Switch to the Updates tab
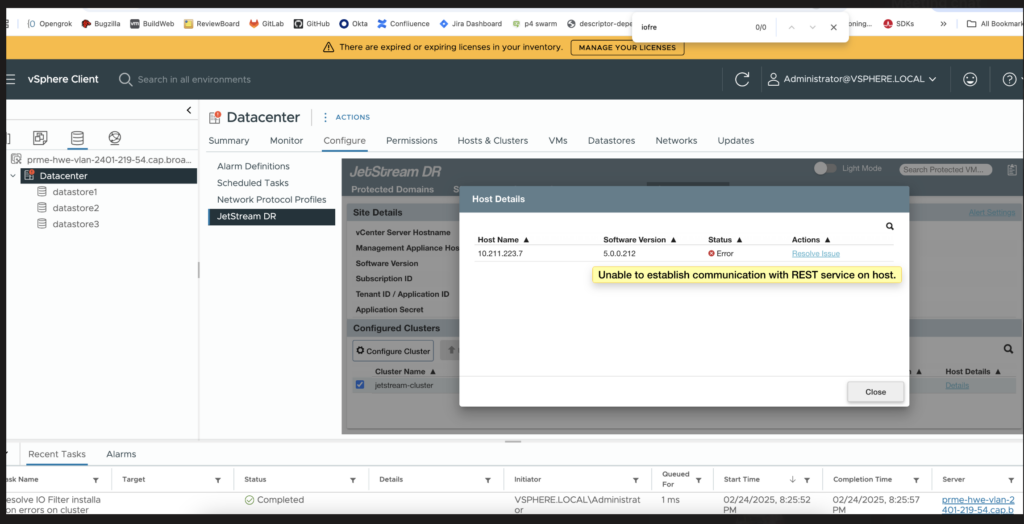Screen dimensions: 1024x524 736,140
